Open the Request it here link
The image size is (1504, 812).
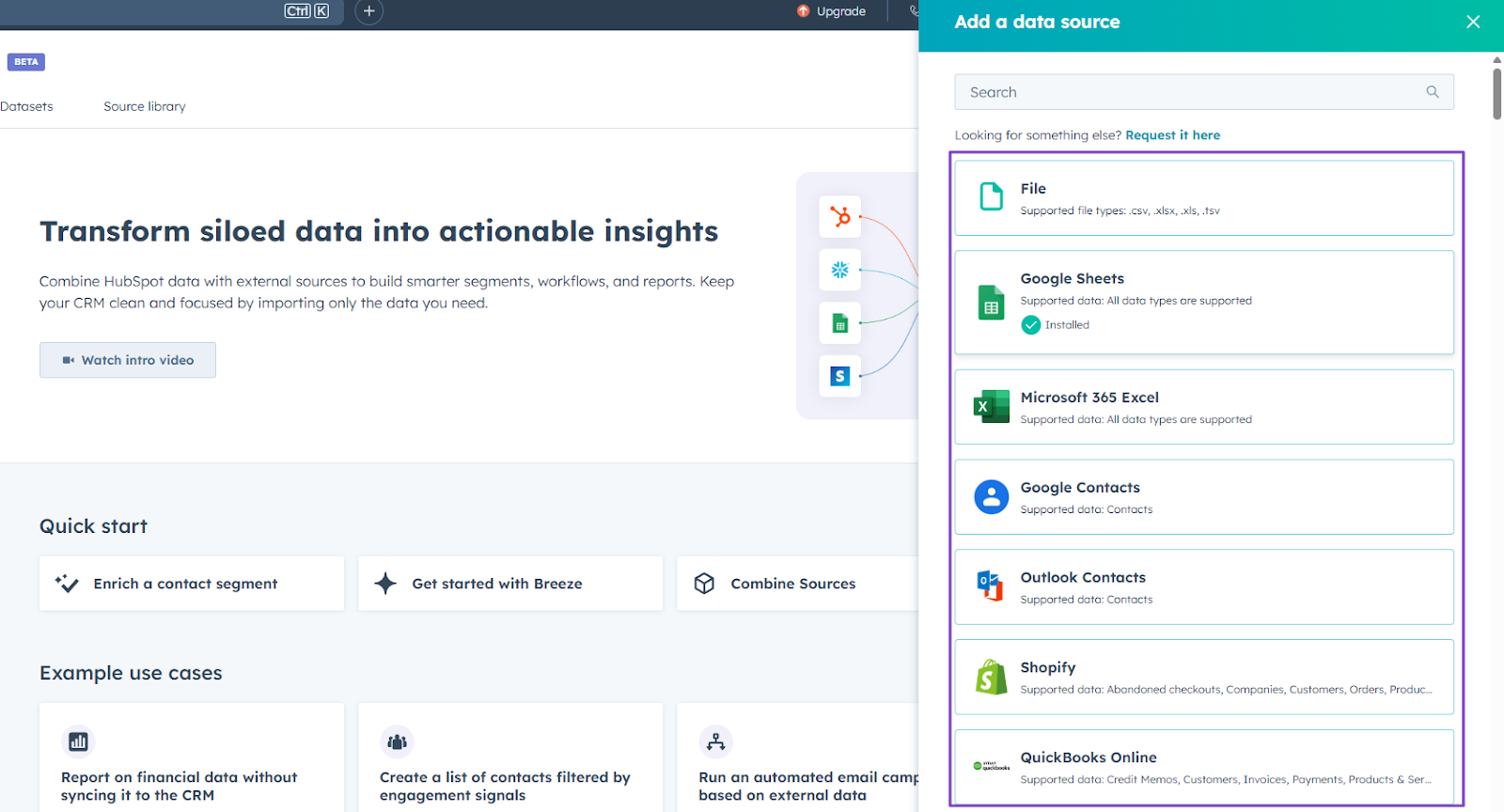tap(1172, 135)
